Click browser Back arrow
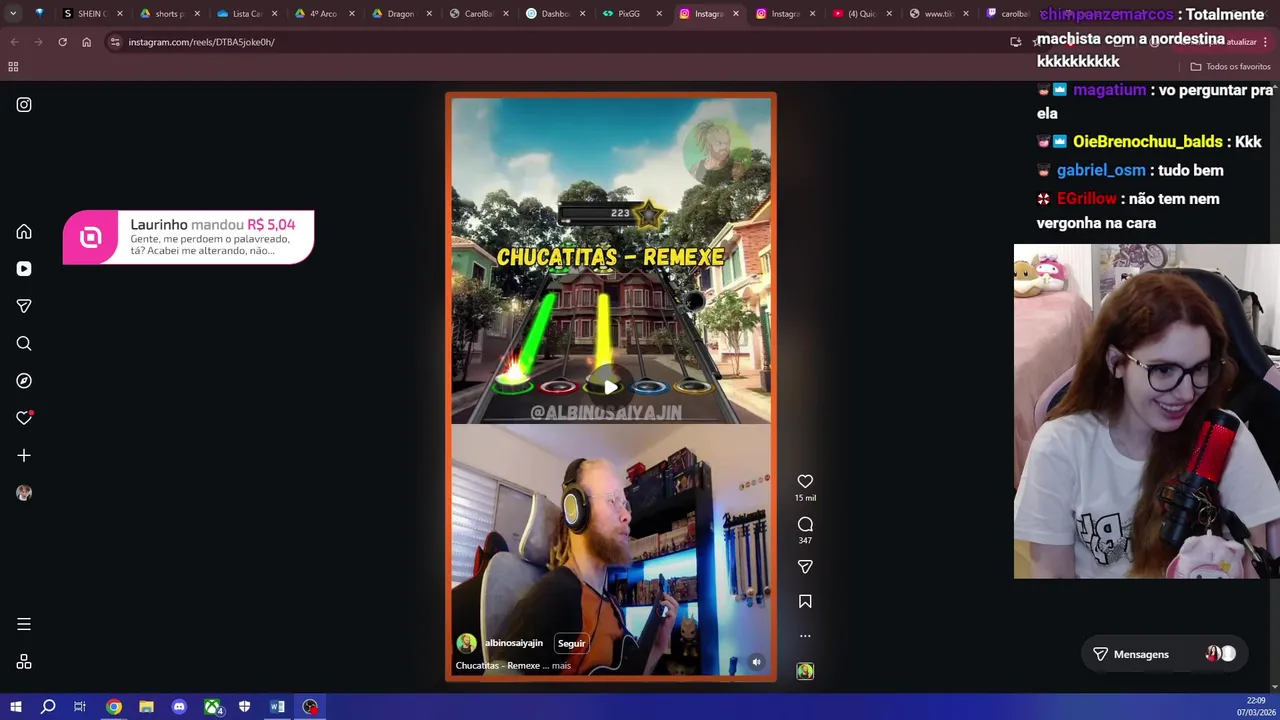1280x720 pixels. 14,42
